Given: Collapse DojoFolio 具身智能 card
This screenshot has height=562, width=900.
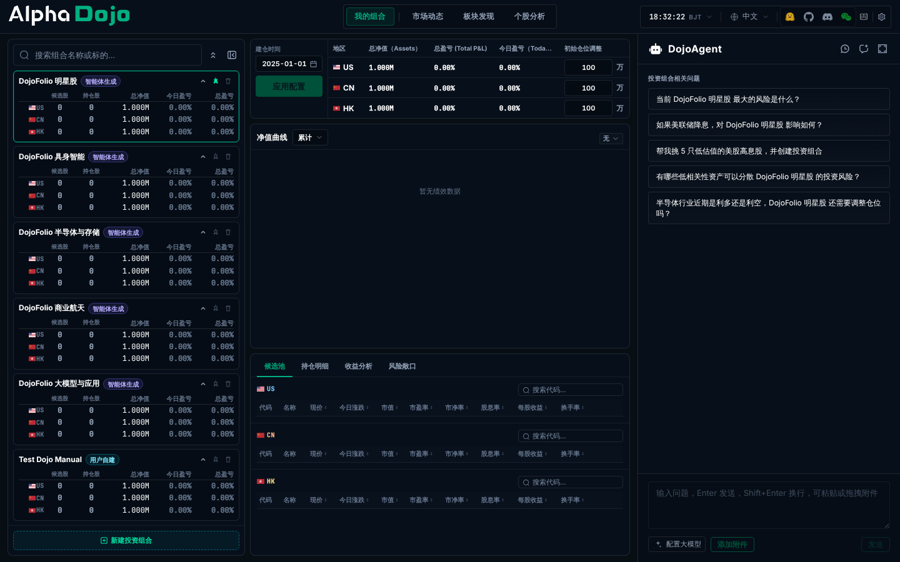Looking at the screenshot, I should (x=203, y=157).
